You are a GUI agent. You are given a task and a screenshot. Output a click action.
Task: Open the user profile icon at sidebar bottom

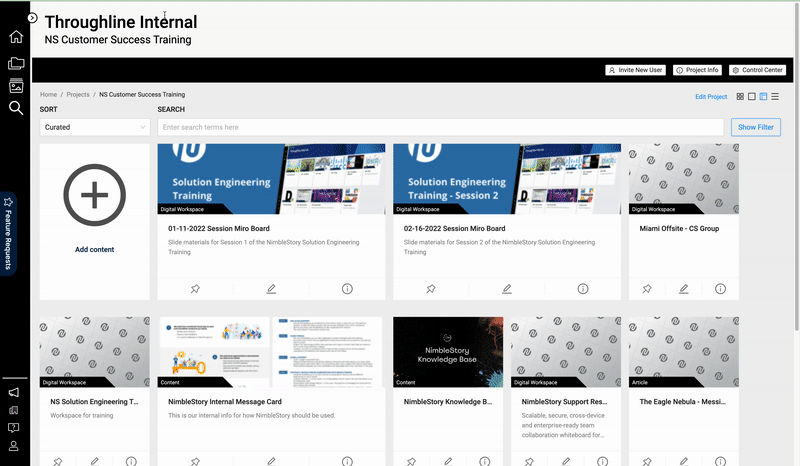(x=15, y=446)
